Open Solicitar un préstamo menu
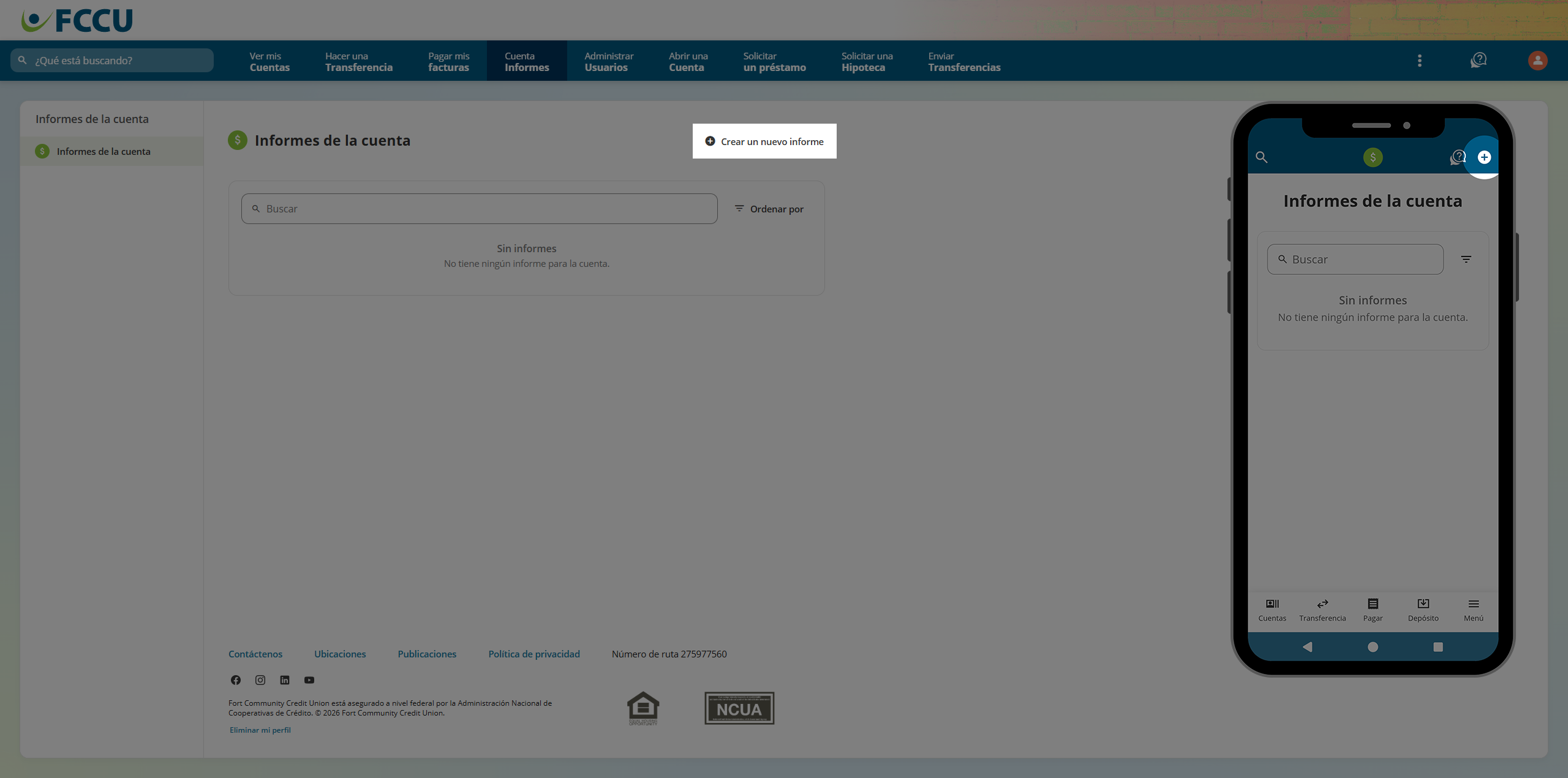The image size is (1568, 778). point(775,61)
